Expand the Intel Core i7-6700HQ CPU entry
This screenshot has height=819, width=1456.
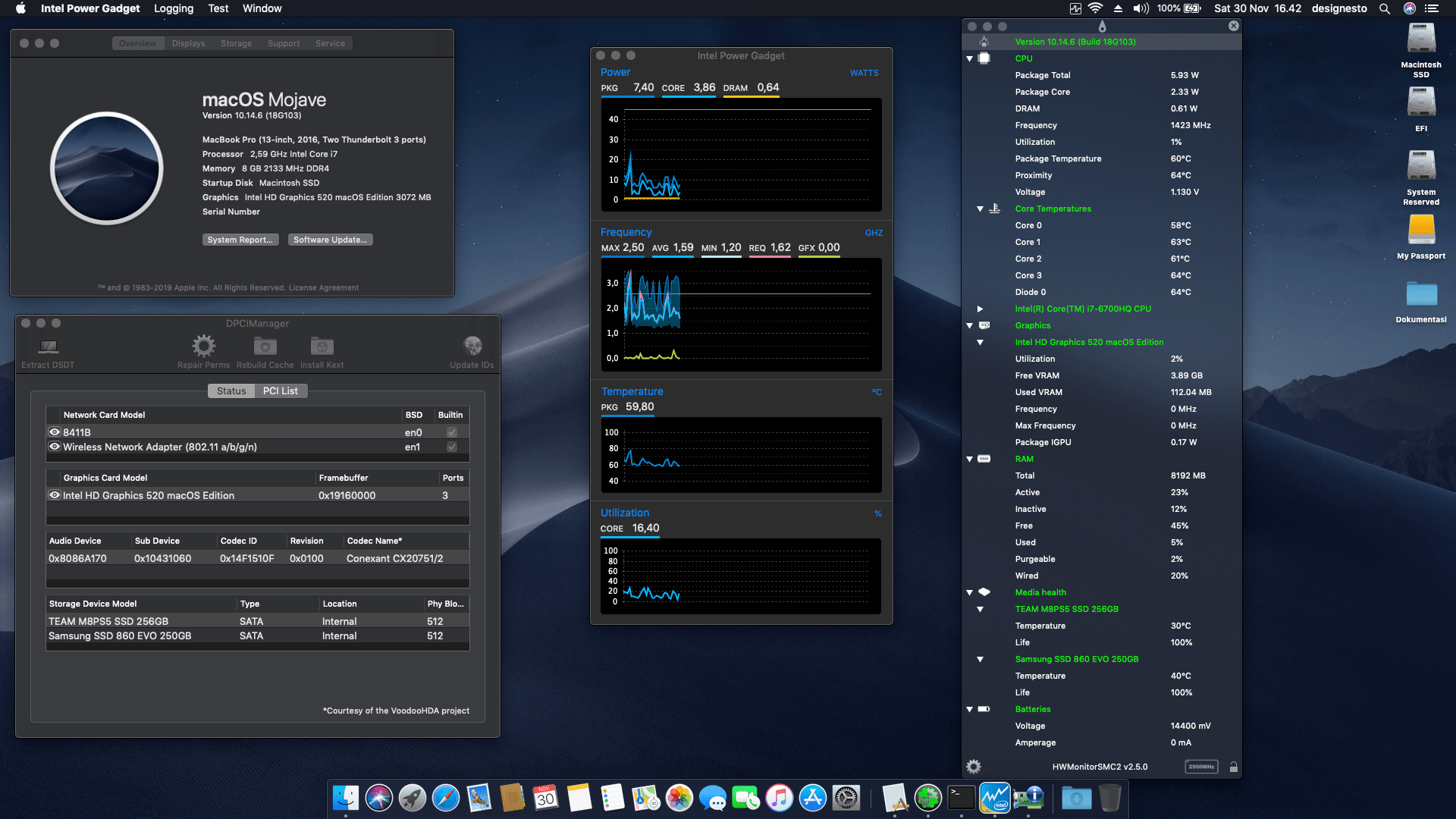pos(980,309)
